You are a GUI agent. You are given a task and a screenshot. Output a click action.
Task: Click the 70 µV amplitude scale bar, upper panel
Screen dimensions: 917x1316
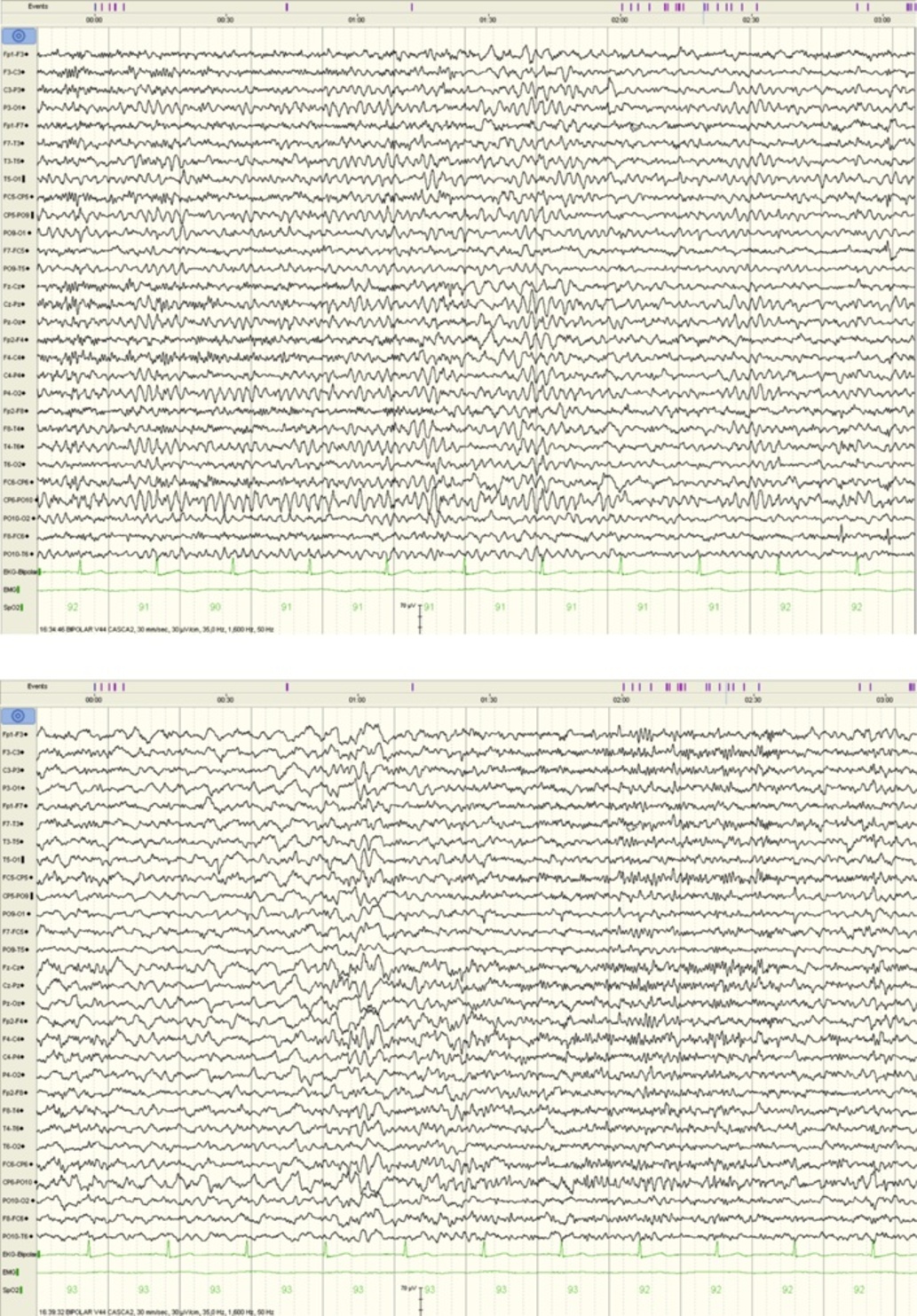[419, 617]
